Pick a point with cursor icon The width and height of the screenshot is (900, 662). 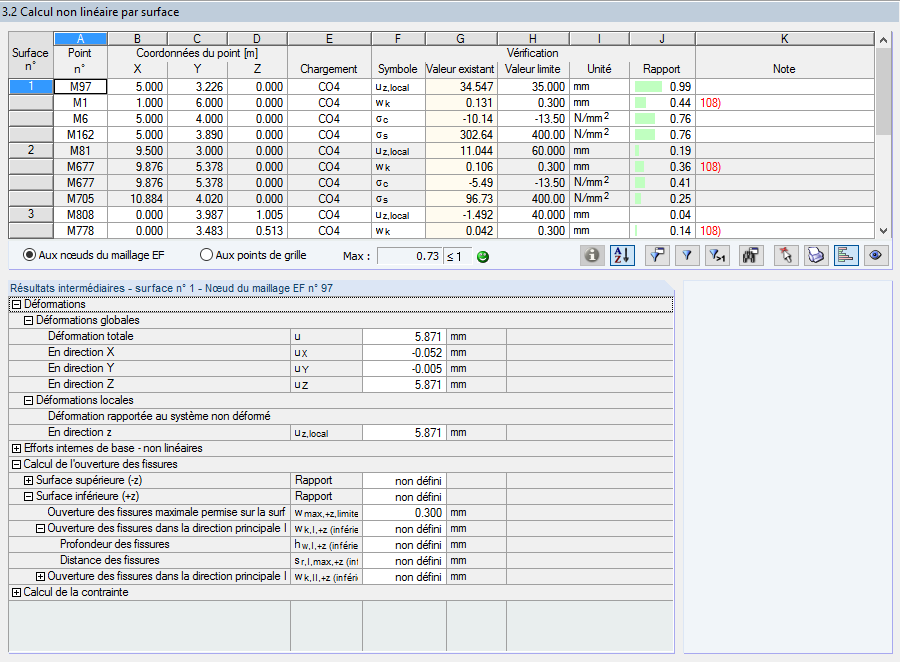pyautogui.click(x=785, y=255)
